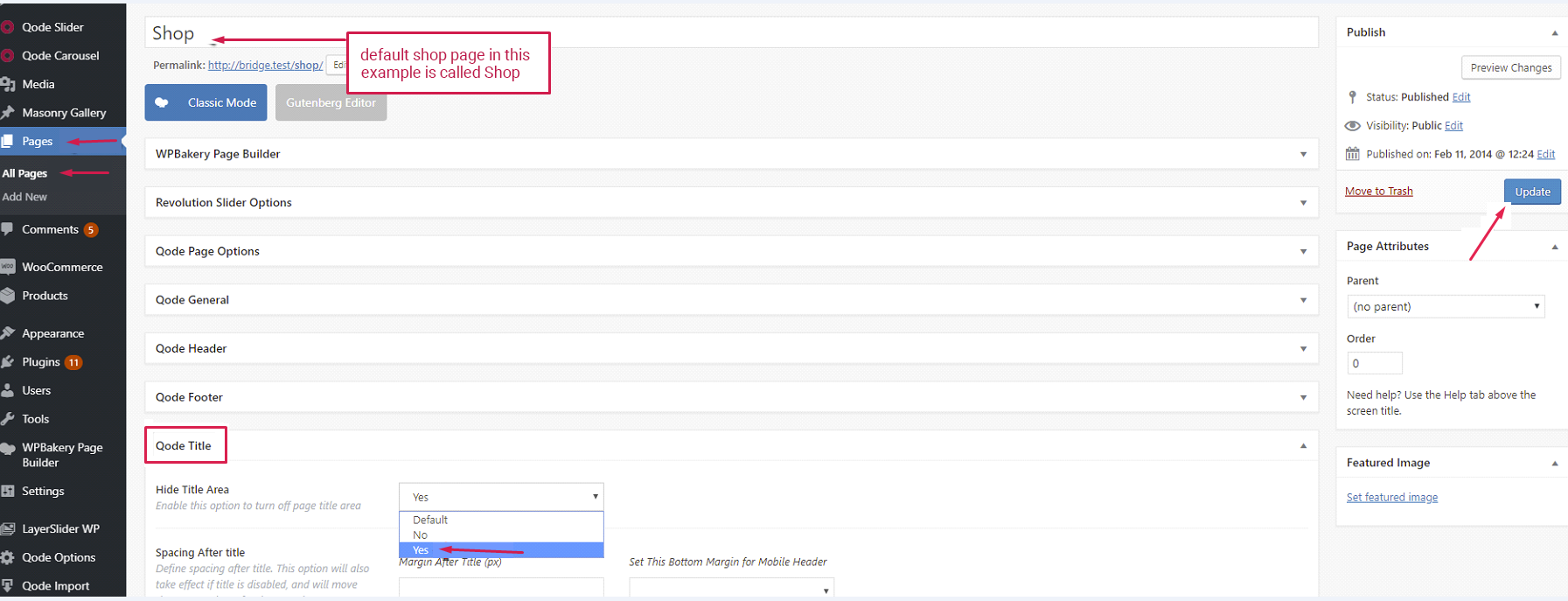Image resolution: width=1568 pixels, height=601 pixels.
Task: Open All Pages submenu item
Action: click(x=24, y=173)
